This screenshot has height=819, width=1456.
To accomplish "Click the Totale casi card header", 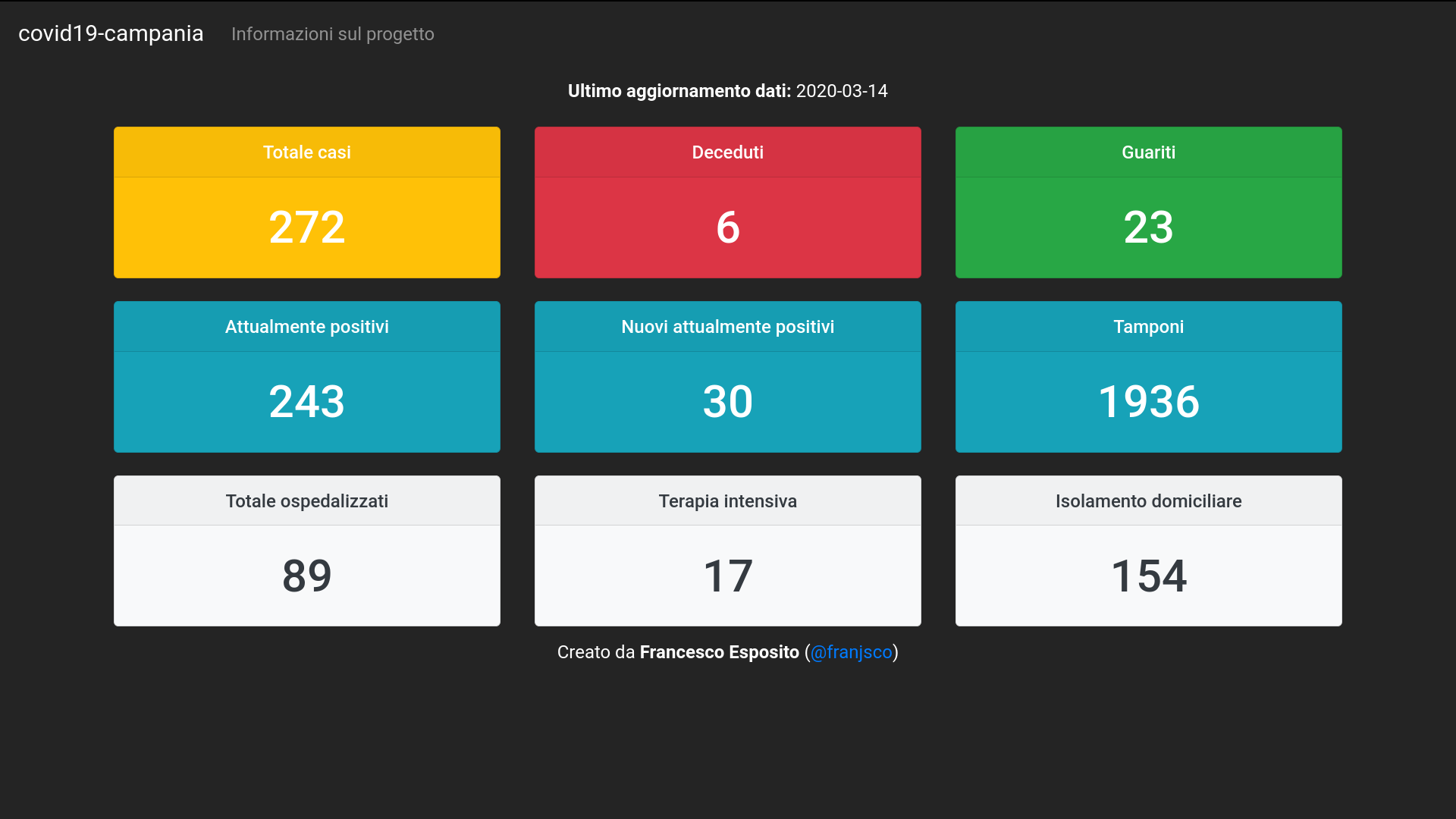I will point(307,152).
